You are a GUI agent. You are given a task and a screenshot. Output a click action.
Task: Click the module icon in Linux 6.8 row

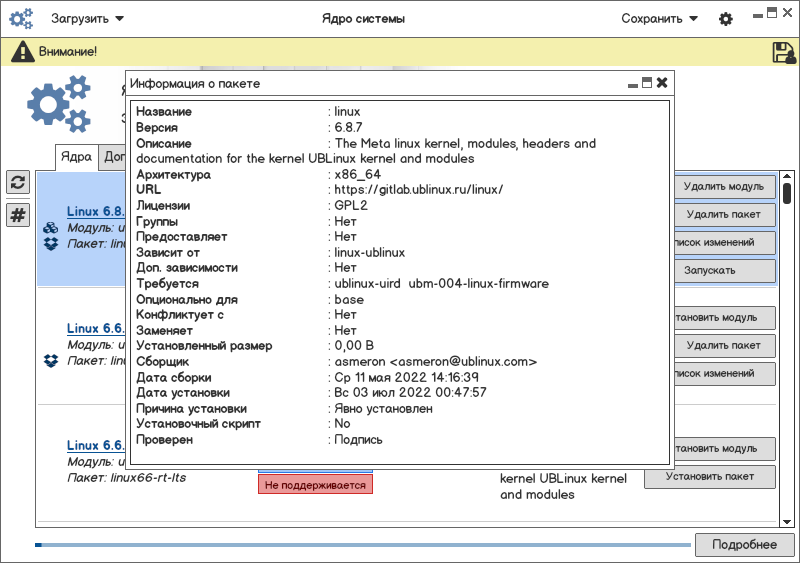(51, 228)
